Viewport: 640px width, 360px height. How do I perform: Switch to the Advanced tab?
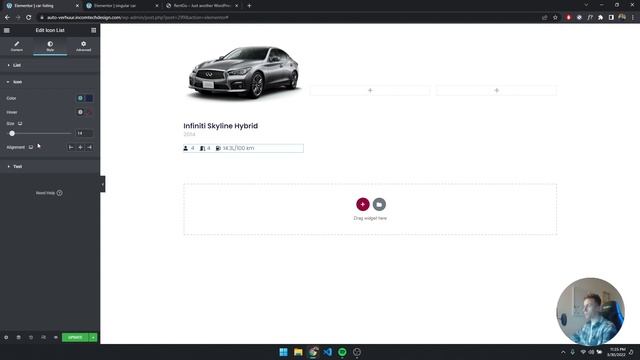point(83,46)
